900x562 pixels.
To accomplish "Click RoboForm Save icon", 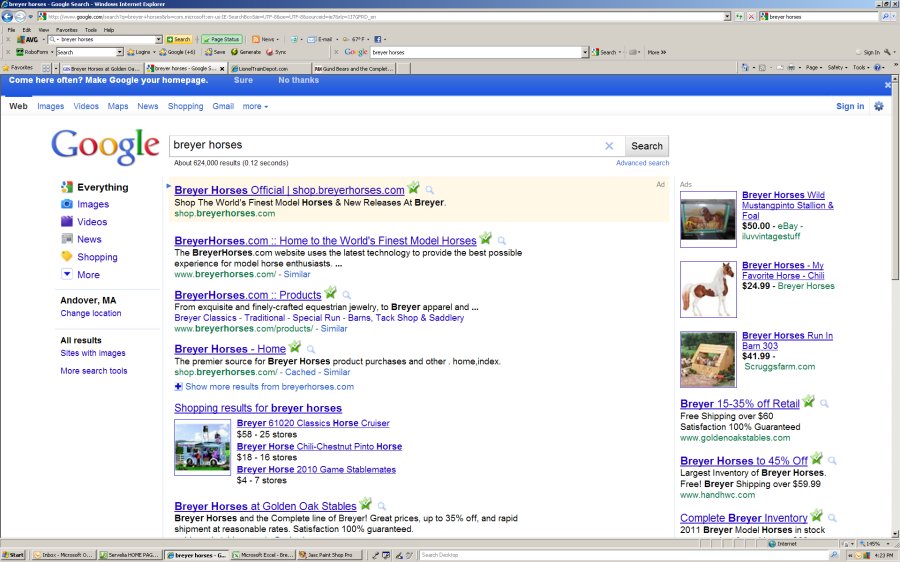I will coord(216,52).
